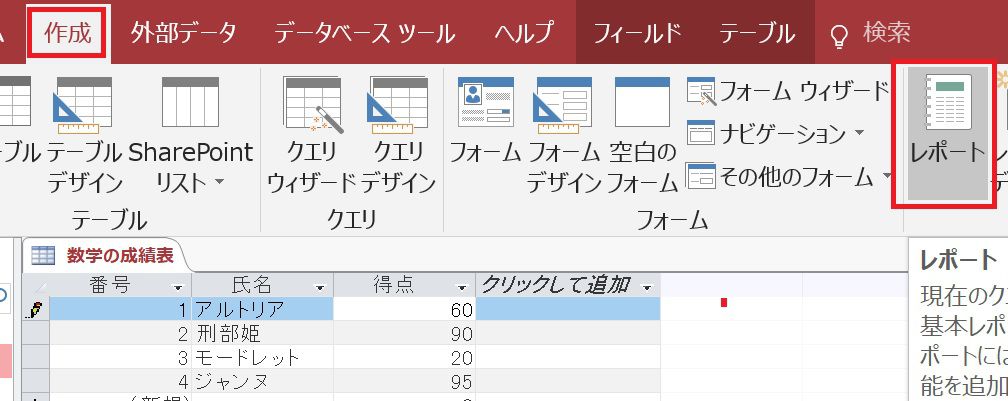Open Form Design (フォーム デザイン)
Screen dimensions: 1008x401
(564, 134)
